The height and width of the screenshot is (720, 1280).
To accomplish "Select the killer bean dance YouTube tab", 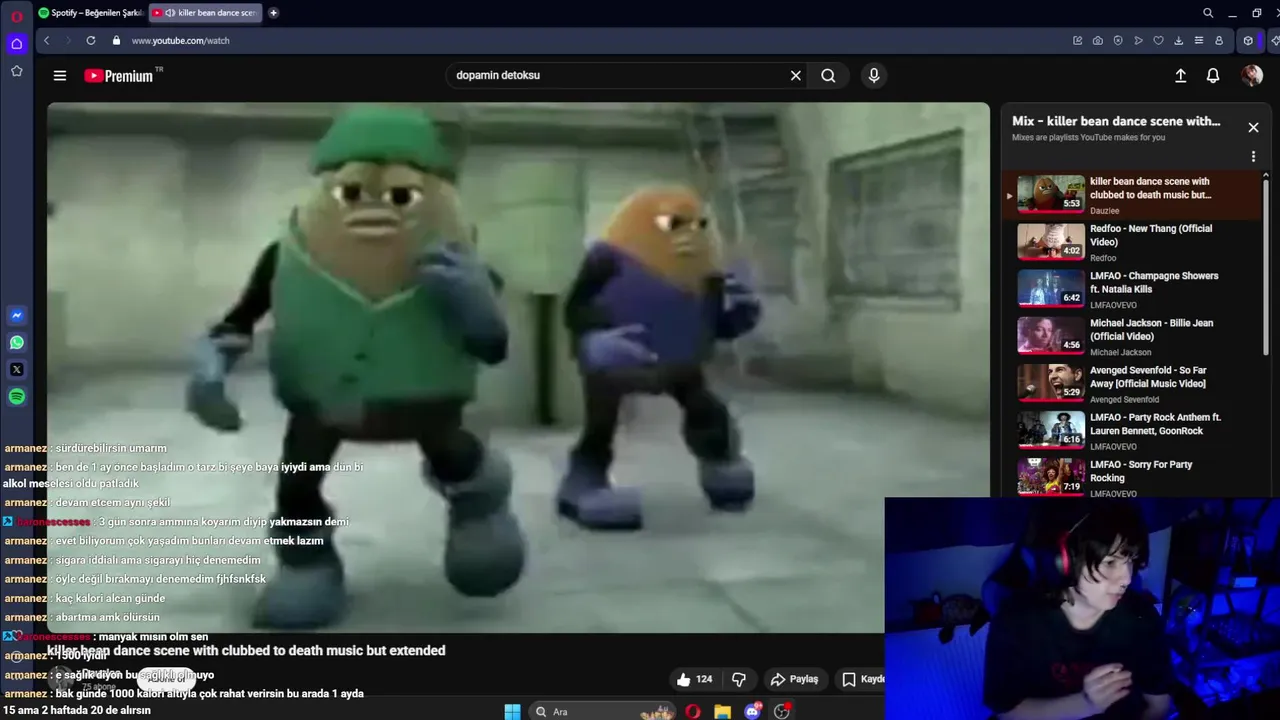I will (x=204, y=13).
